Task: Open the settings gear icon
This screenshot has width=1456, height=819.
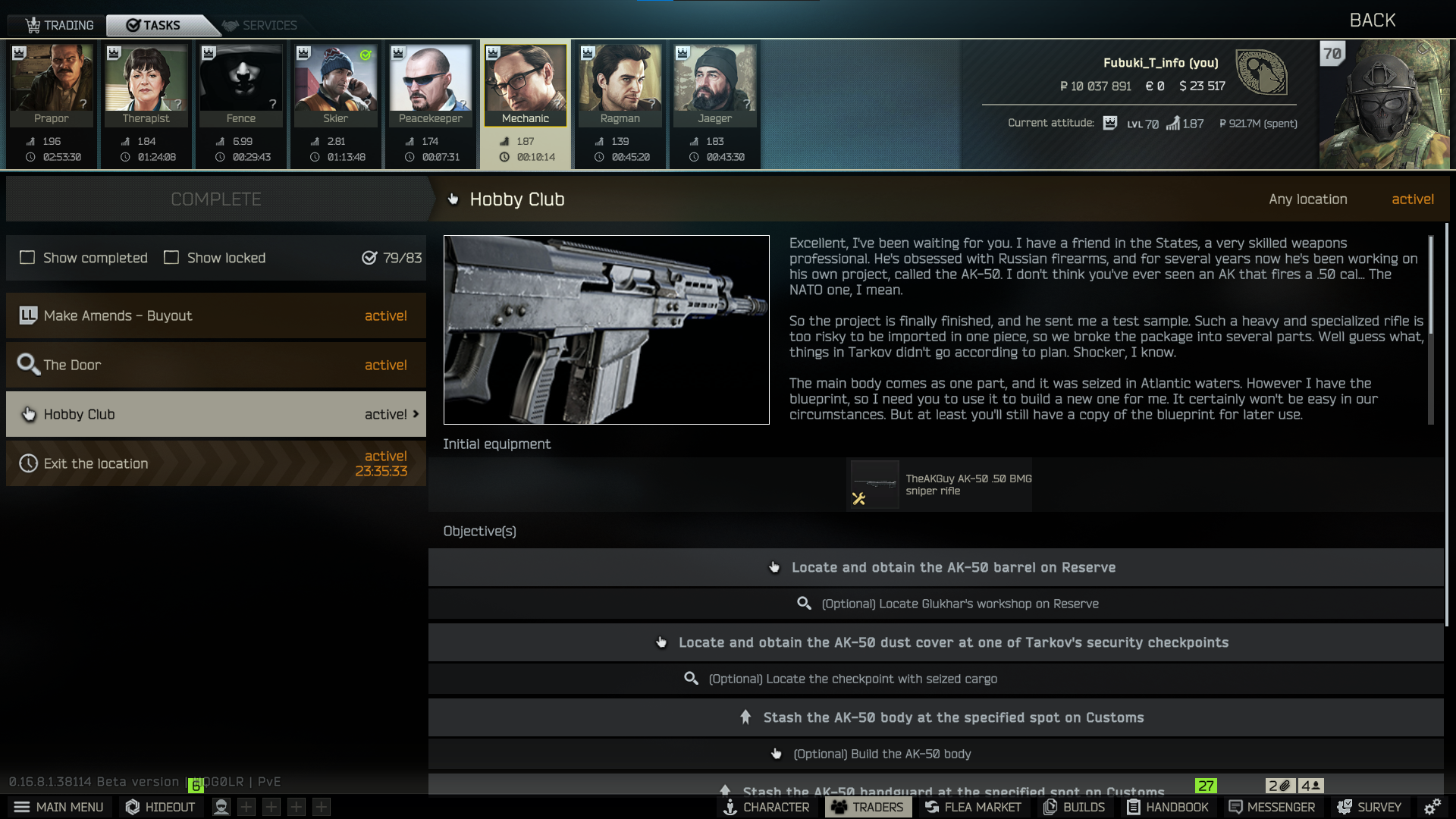Action: [x=1432, y=807]
